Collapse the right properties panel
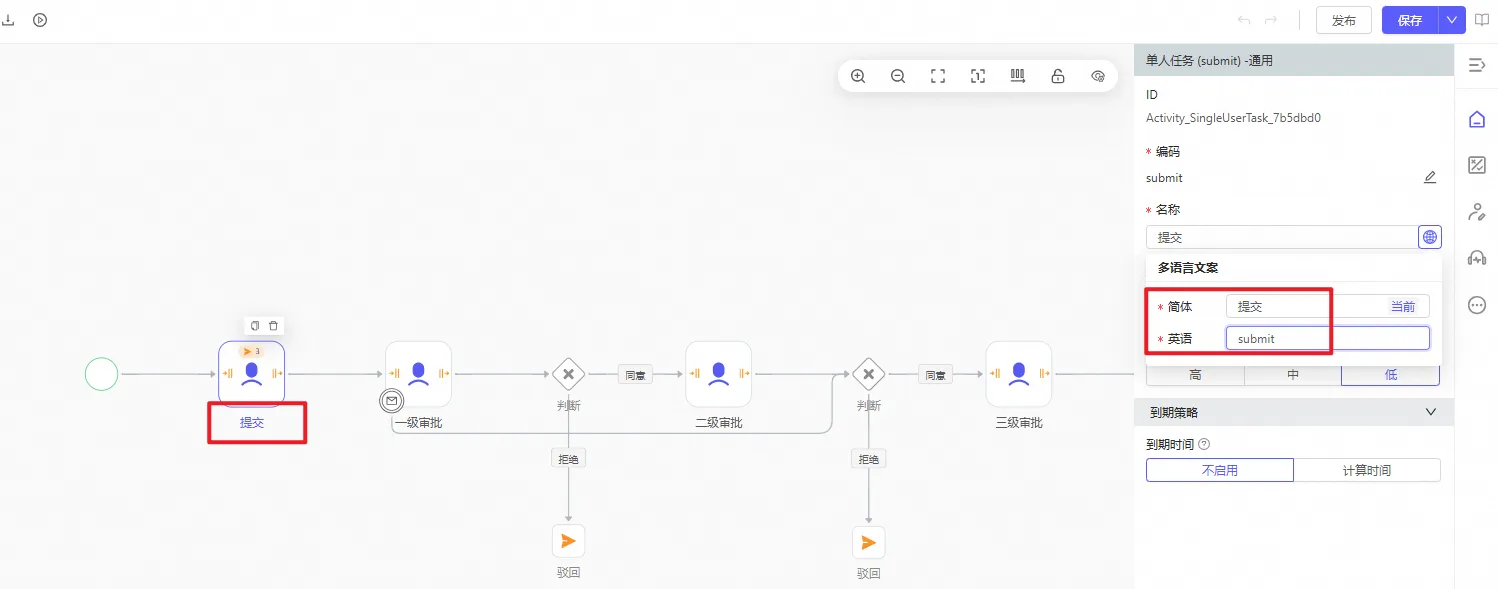 coord(1477,65)
